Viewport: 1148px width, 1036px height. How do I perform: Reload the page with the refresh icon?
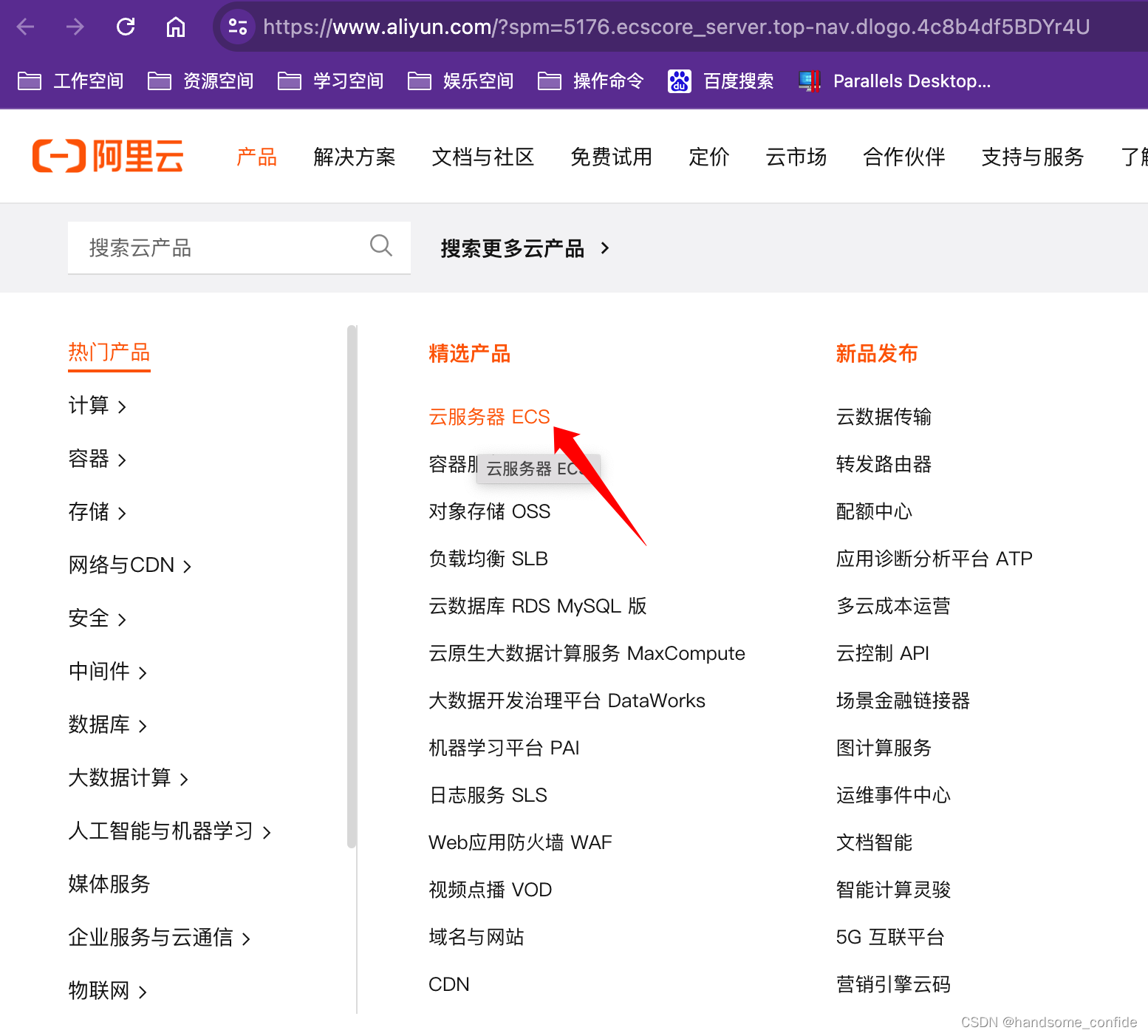click(126, 27)
